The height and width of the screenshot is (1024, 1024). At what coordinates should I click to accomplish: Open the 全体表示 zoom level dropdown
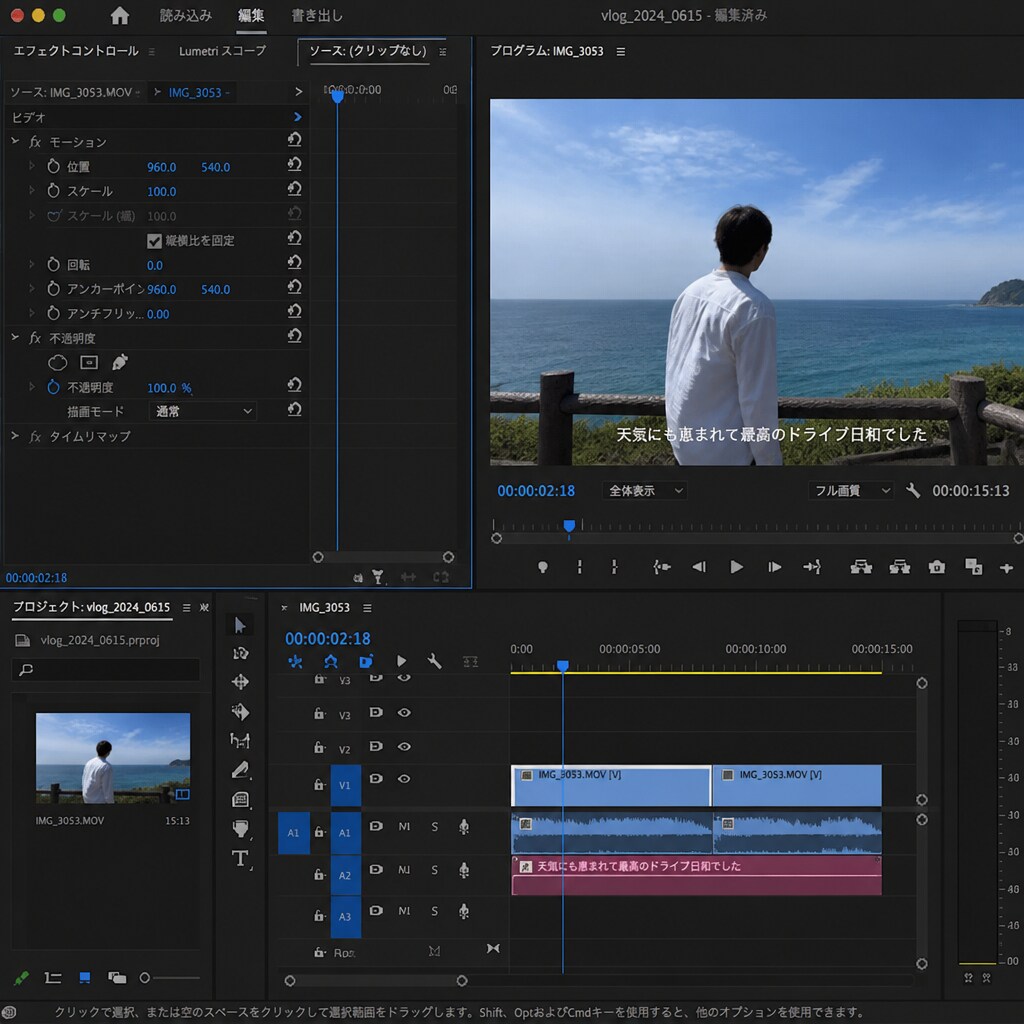pos(645,490)
